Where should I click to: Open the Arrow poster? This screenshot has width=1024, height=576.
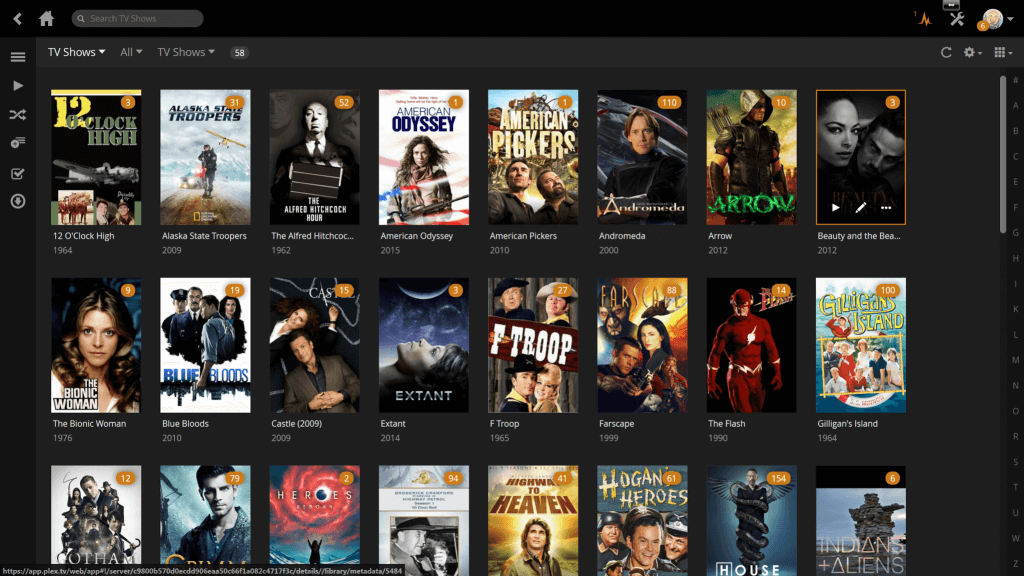click(751, 157)
